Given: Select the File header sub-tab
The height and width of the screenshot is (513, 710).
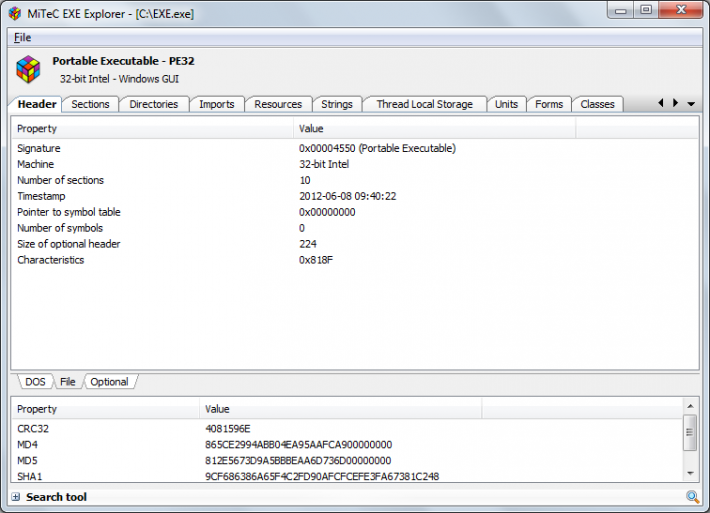Looking at the screenshot, I should pos(67,382).
